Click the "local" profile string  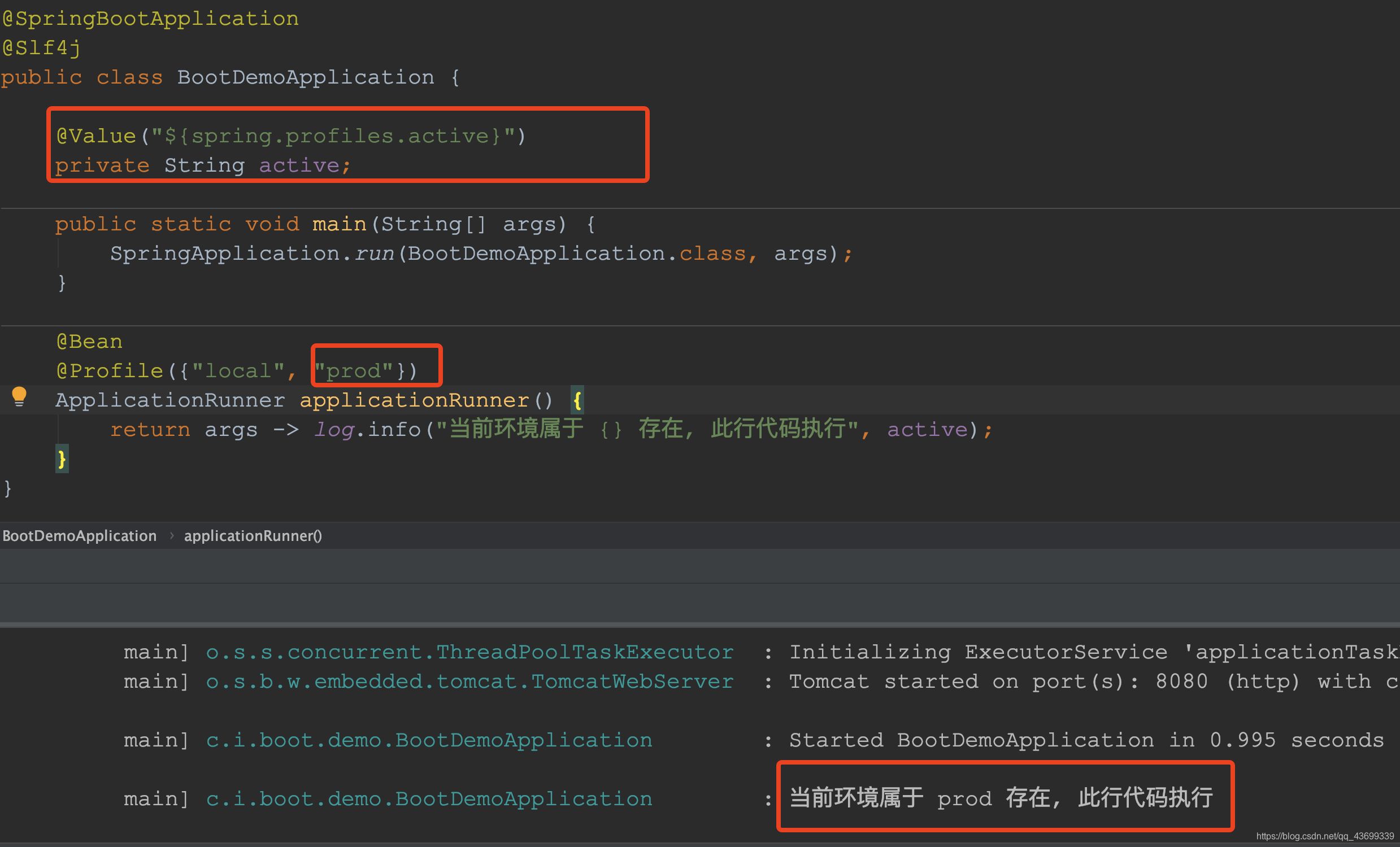[238, 372]
